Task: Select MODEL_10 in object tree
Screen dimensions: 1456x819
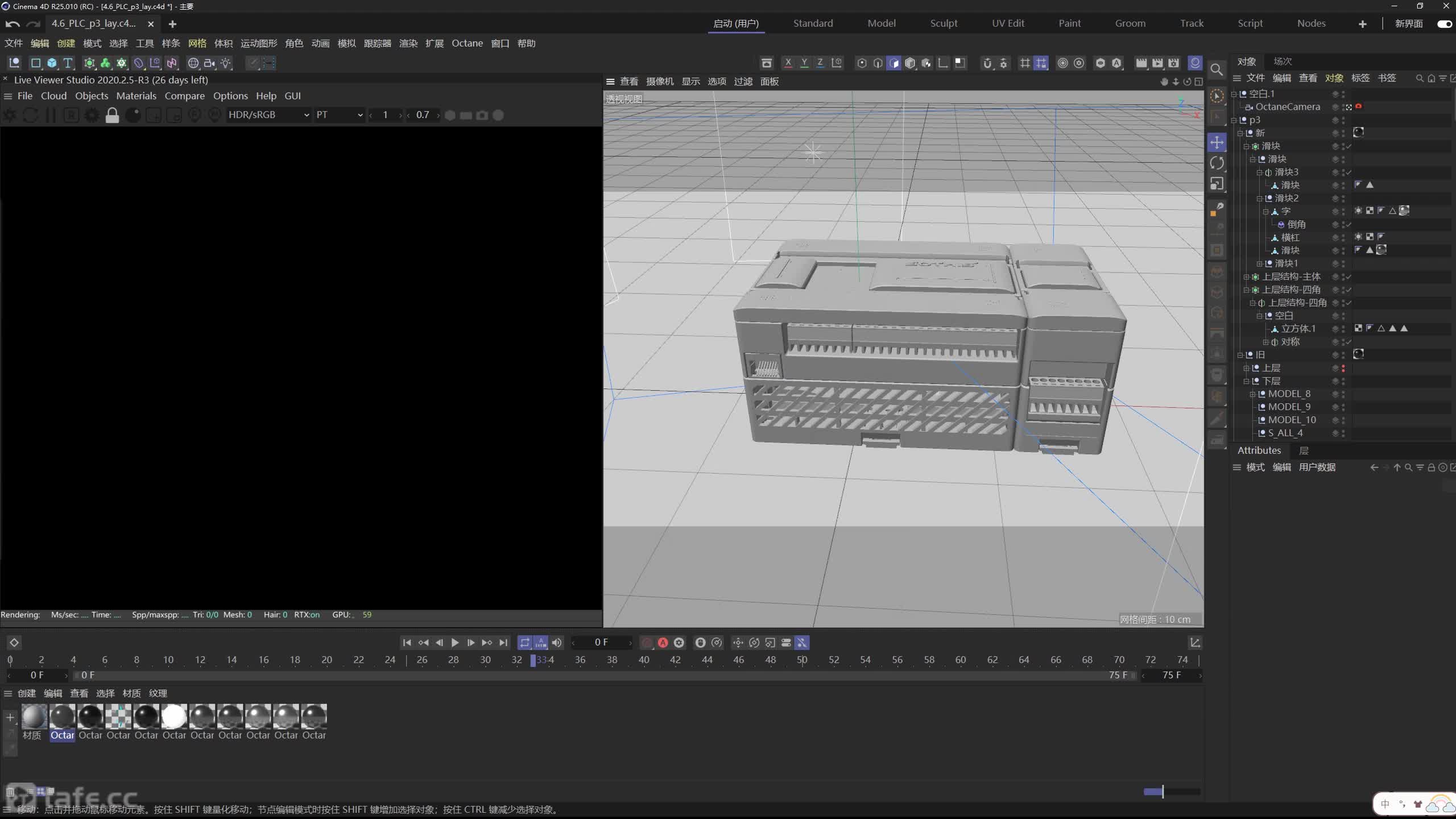Action: [1292, 420]
